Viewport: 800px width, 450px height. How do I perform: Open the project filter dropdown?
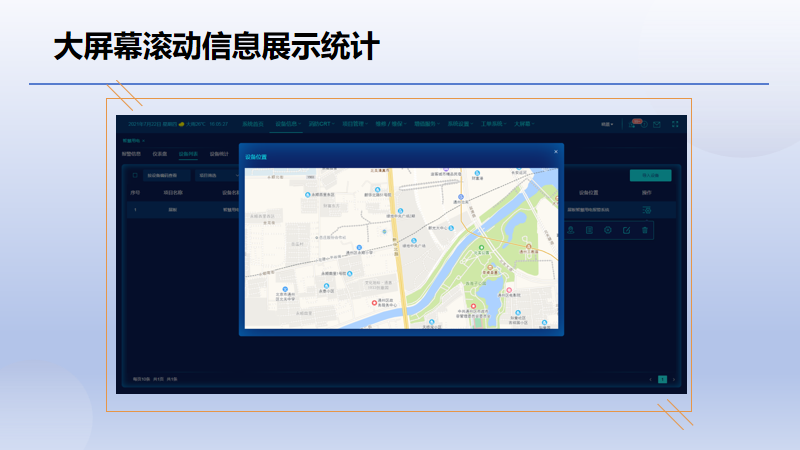[x=217, y=176]
